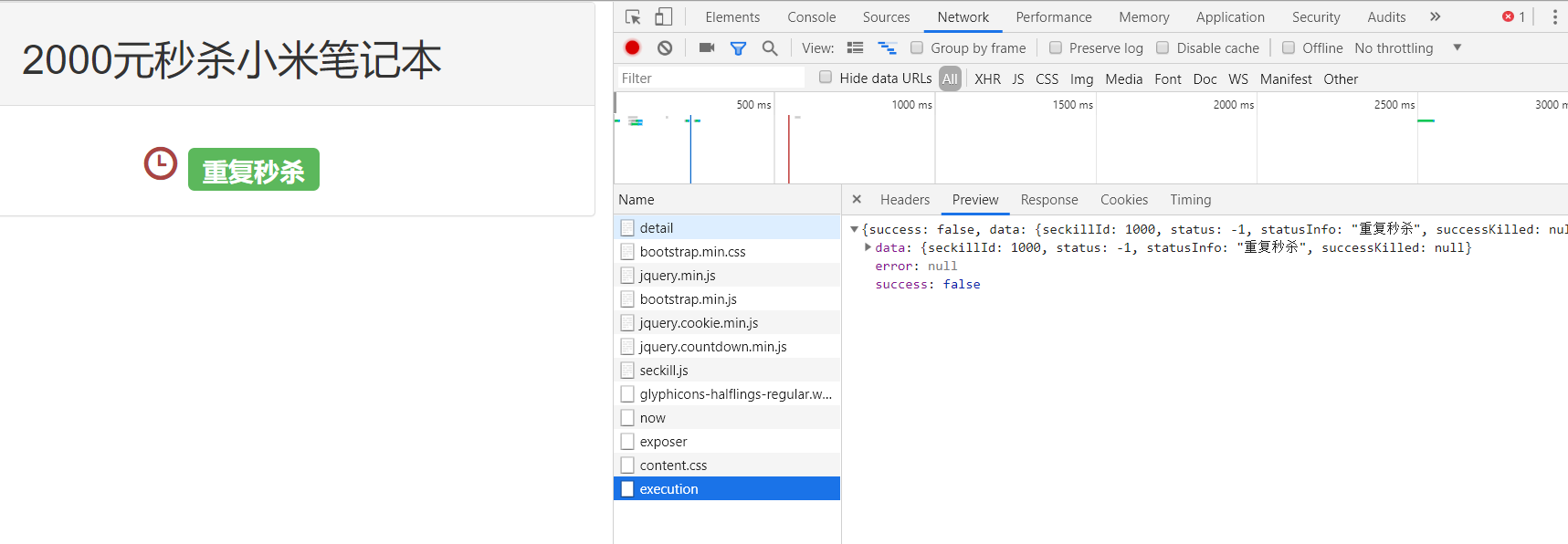This screenshot has width=1568, height=544.
Task: Click the file icon beside seckill.js
Action: click(627, 370)
